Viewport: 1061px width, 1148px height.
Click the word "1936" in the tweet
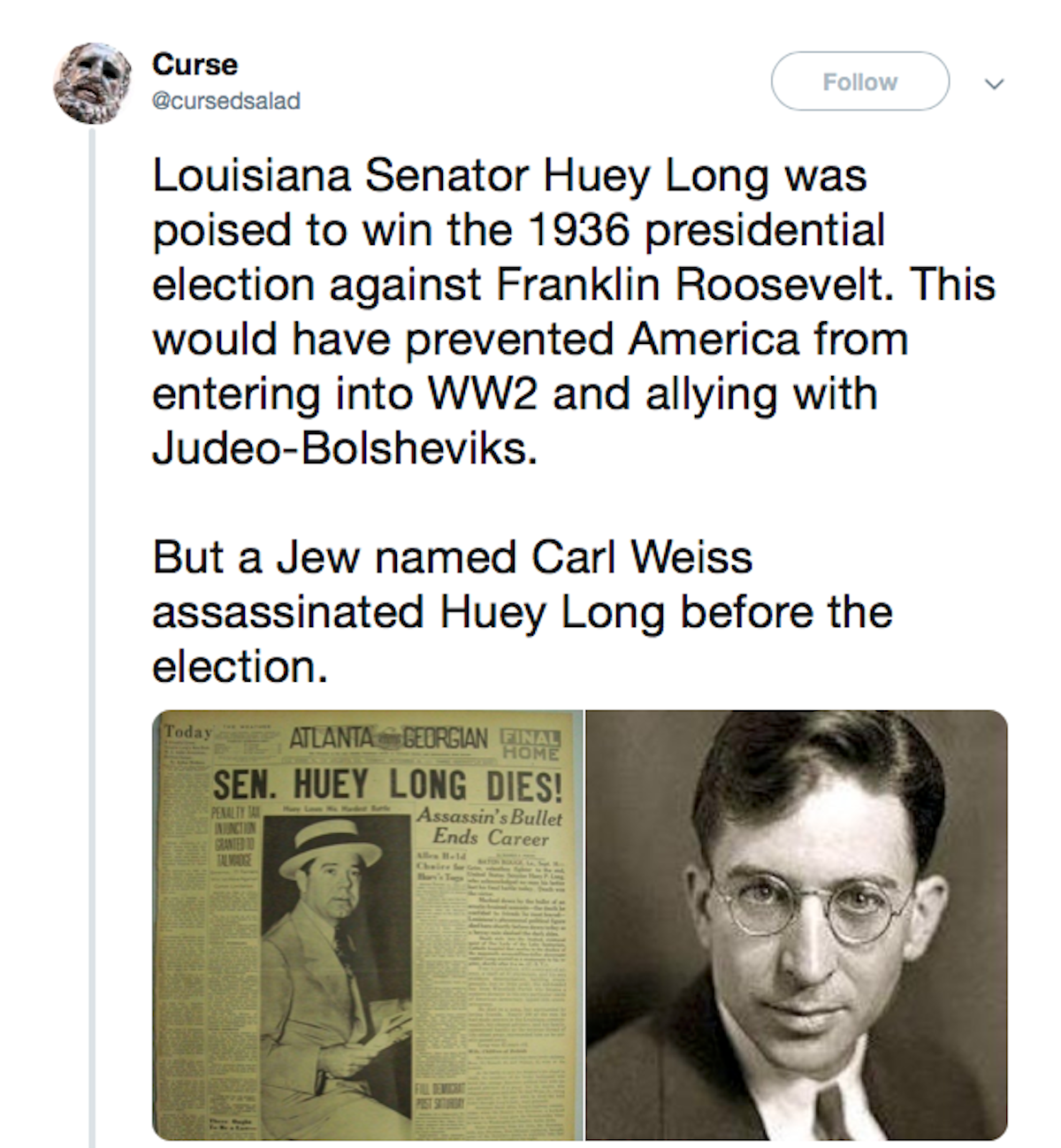[578, 230]
